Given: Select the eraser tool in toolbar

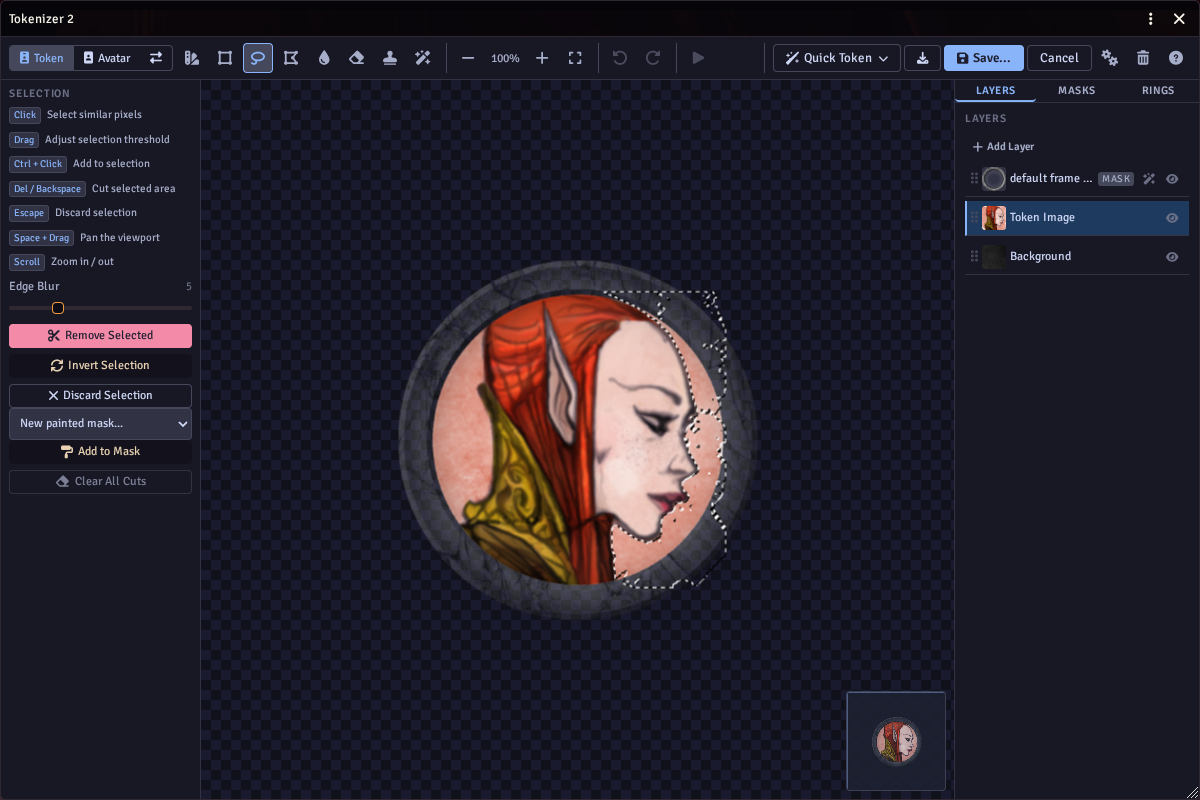Looking at the screenshot, I should 357,58.
